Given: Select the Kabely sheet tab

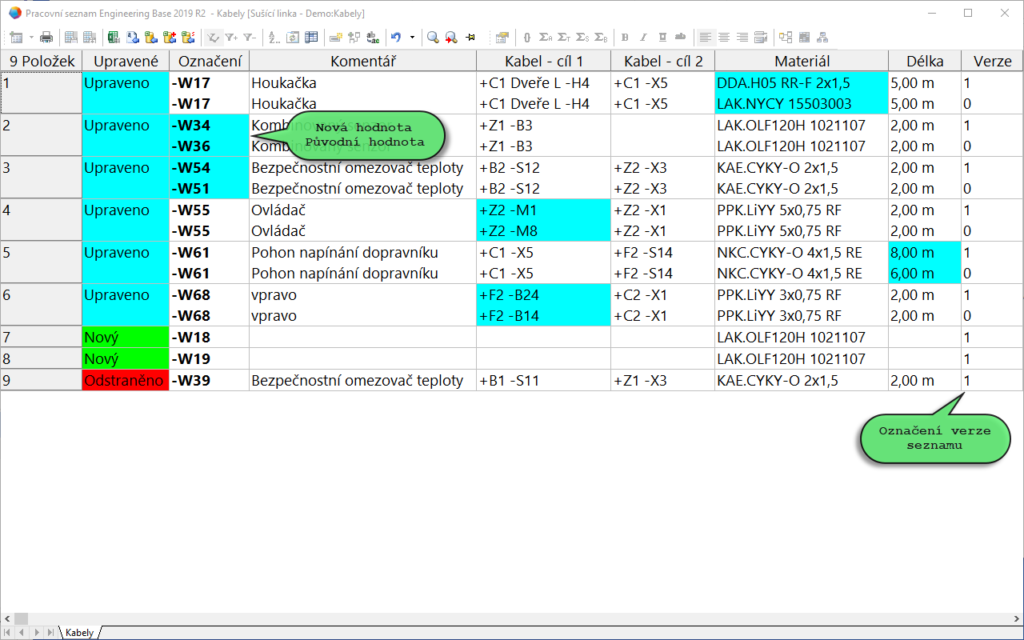Looking at the screenshot, I should tap(80, 632).
